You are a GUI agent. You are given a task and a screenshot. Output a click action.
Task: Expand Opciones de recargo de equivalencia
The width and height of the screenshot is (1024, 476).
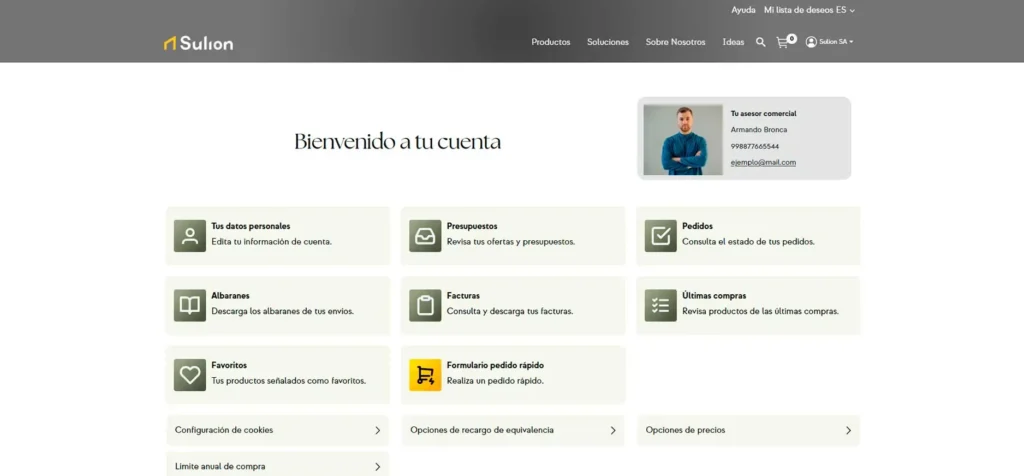513,430
